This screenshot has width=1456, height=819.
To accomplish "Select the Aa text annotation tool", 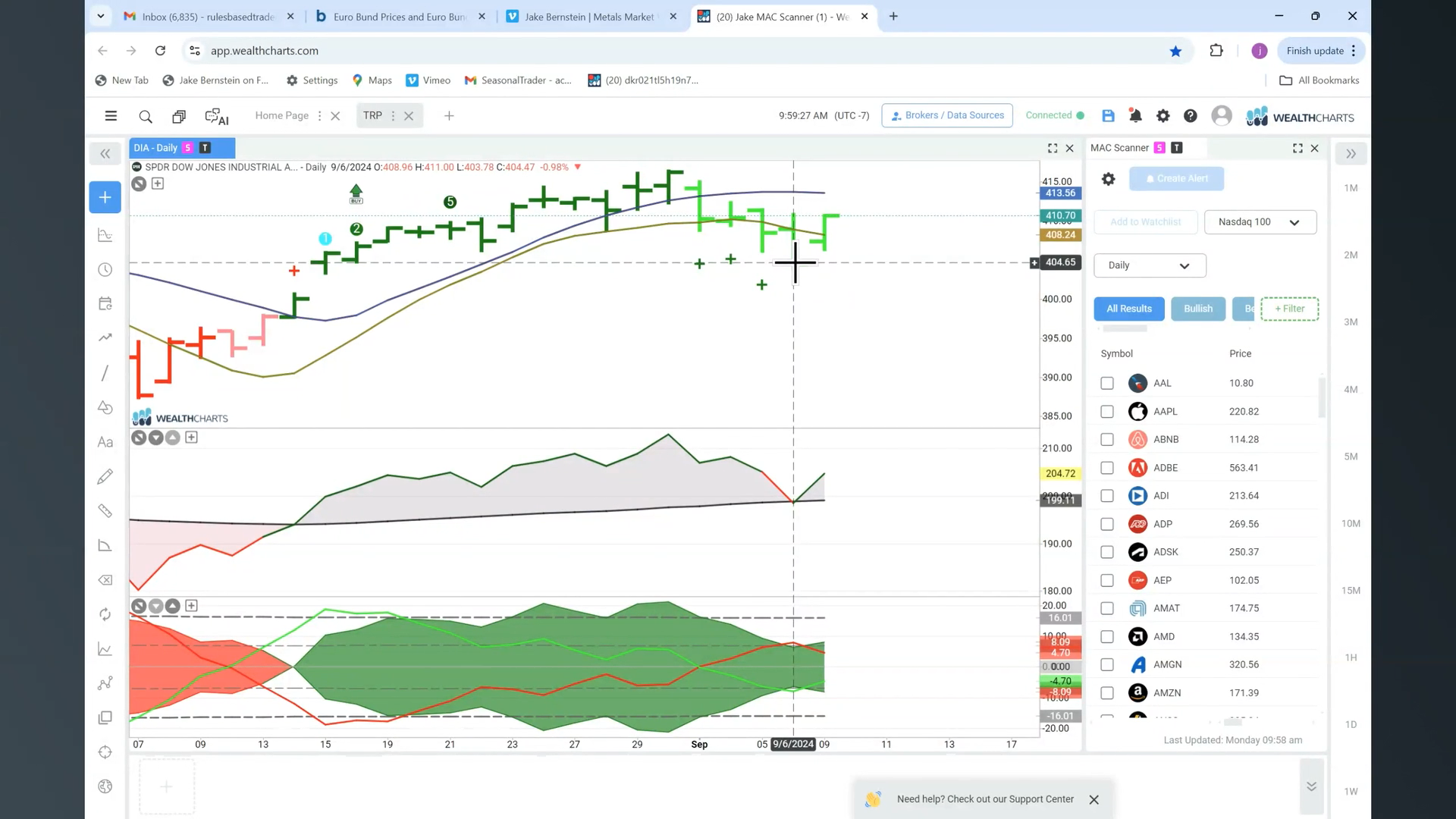I will pos(105,442).
